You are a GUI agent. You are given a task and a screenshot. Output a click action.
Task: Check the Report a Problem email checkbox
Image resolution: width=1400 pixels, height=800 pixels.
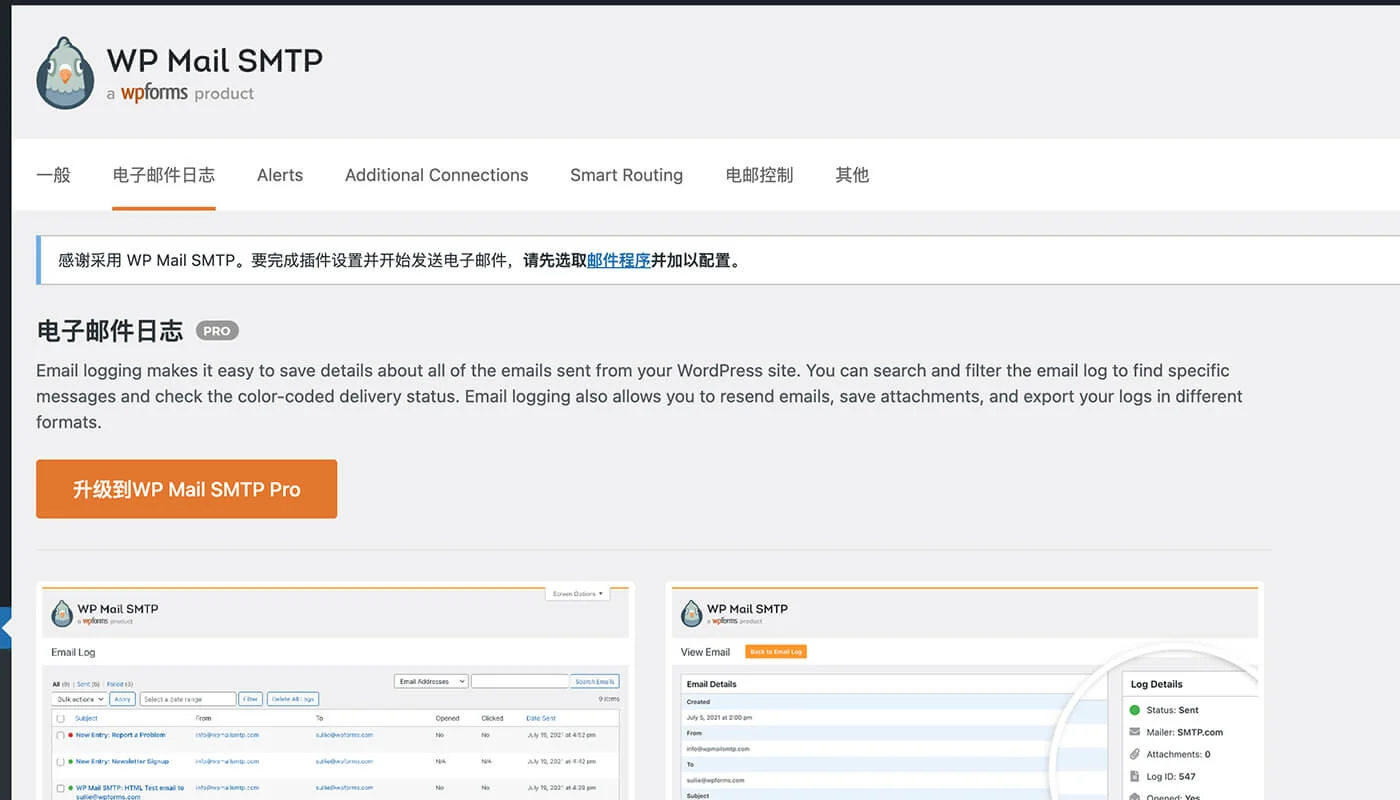60,735
